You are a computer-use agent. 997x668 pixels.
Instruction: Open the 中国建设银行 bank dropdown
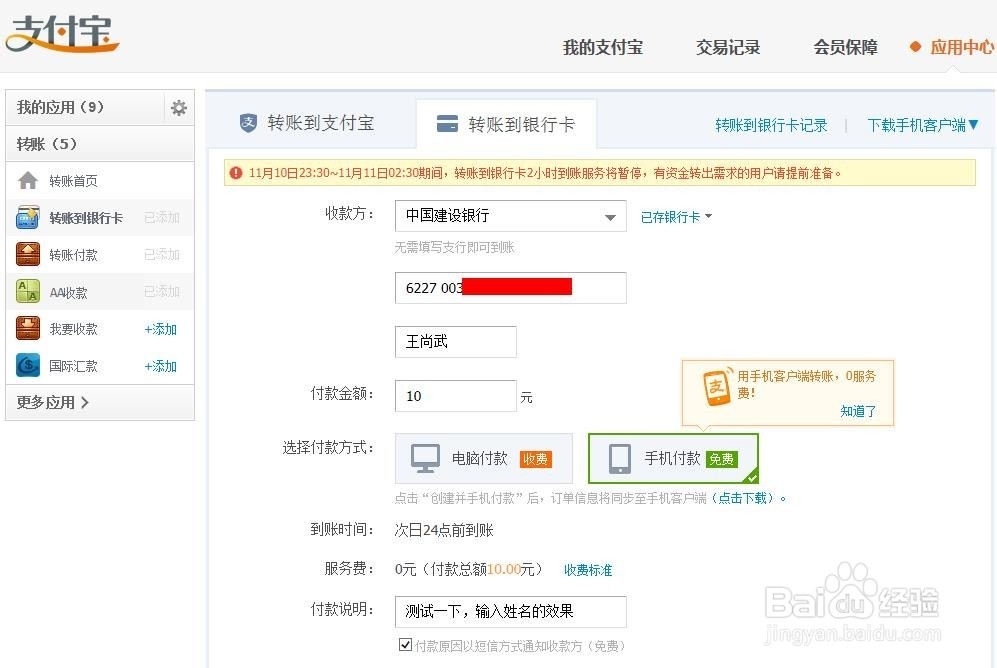[x=511, y=216]
